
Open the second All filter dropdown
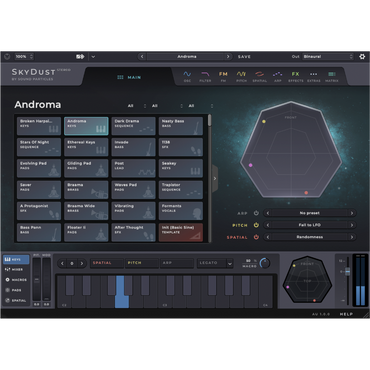167,106
